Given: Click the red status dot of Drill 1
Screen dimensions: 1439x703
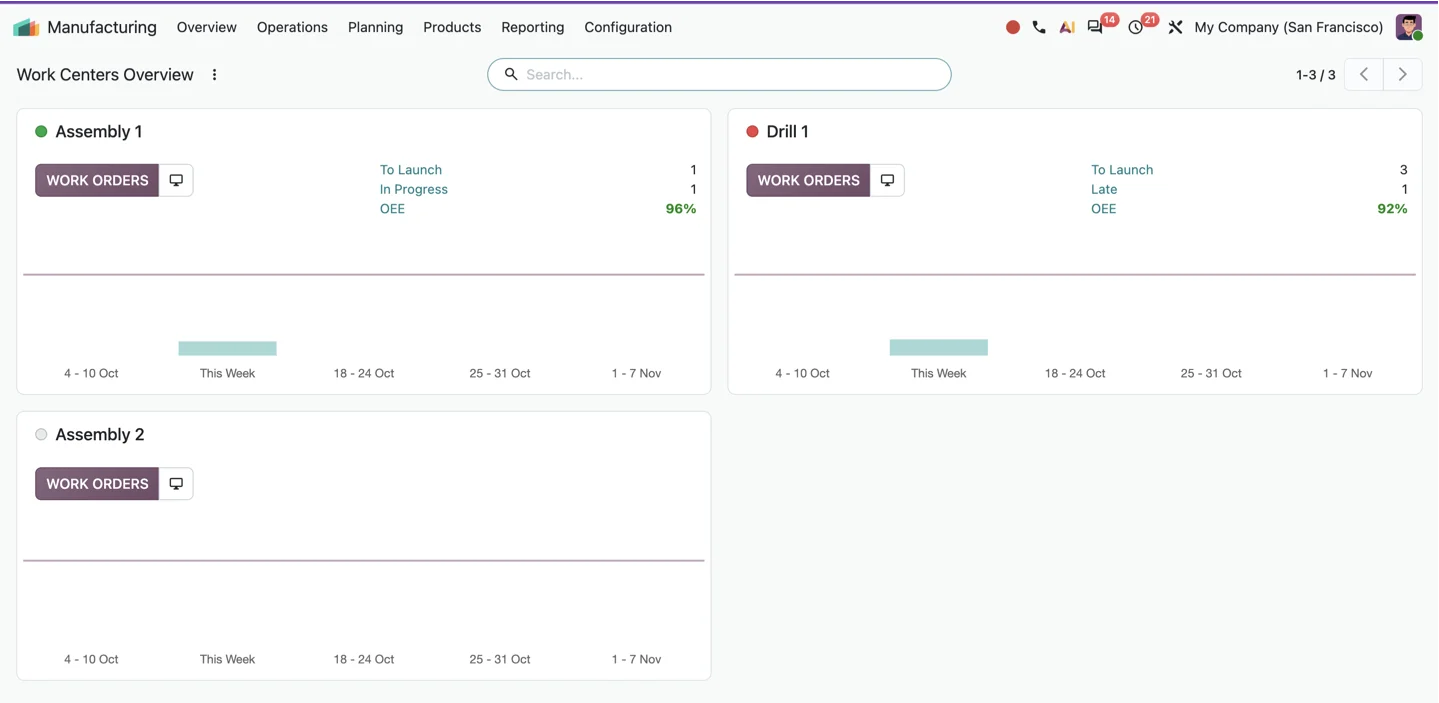Looking at the screenshot, I should pos(752,131).
